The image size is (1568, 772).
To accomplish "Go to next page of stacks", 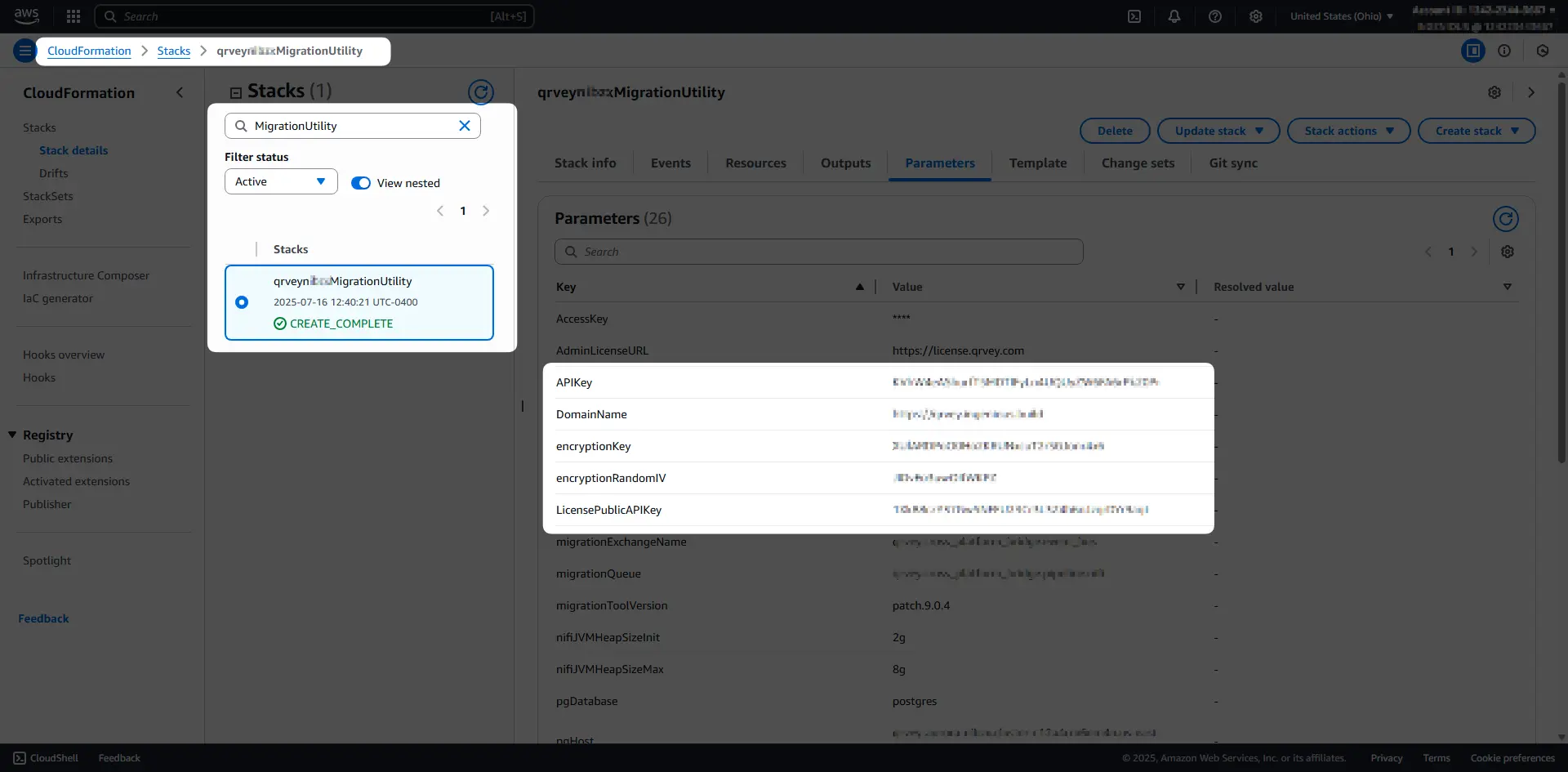I will pos(486,211).
